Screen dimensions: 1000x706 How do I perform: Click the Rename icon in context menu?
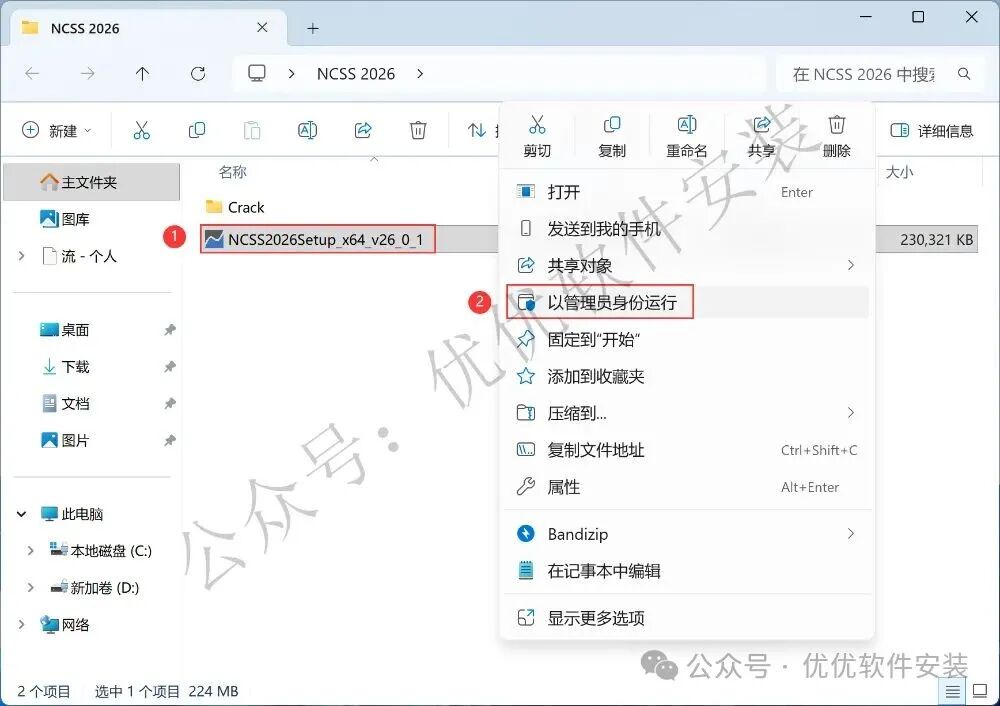pos(687,124)
